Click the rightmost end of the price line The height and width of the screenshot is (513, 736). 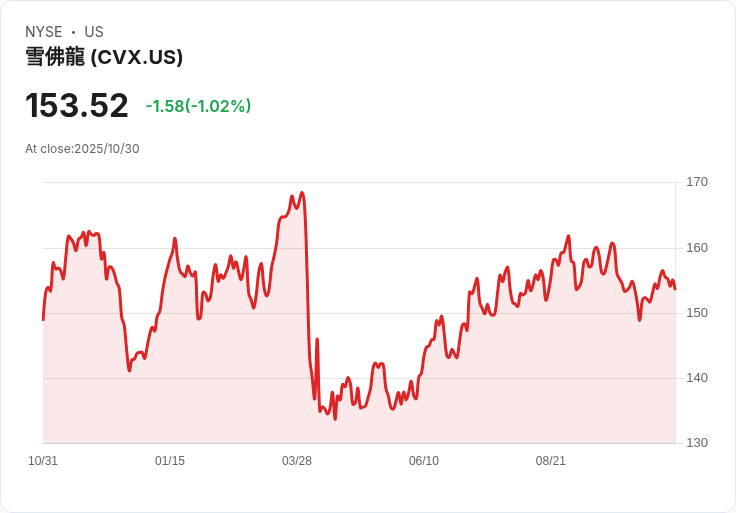(x=675, y=289)
